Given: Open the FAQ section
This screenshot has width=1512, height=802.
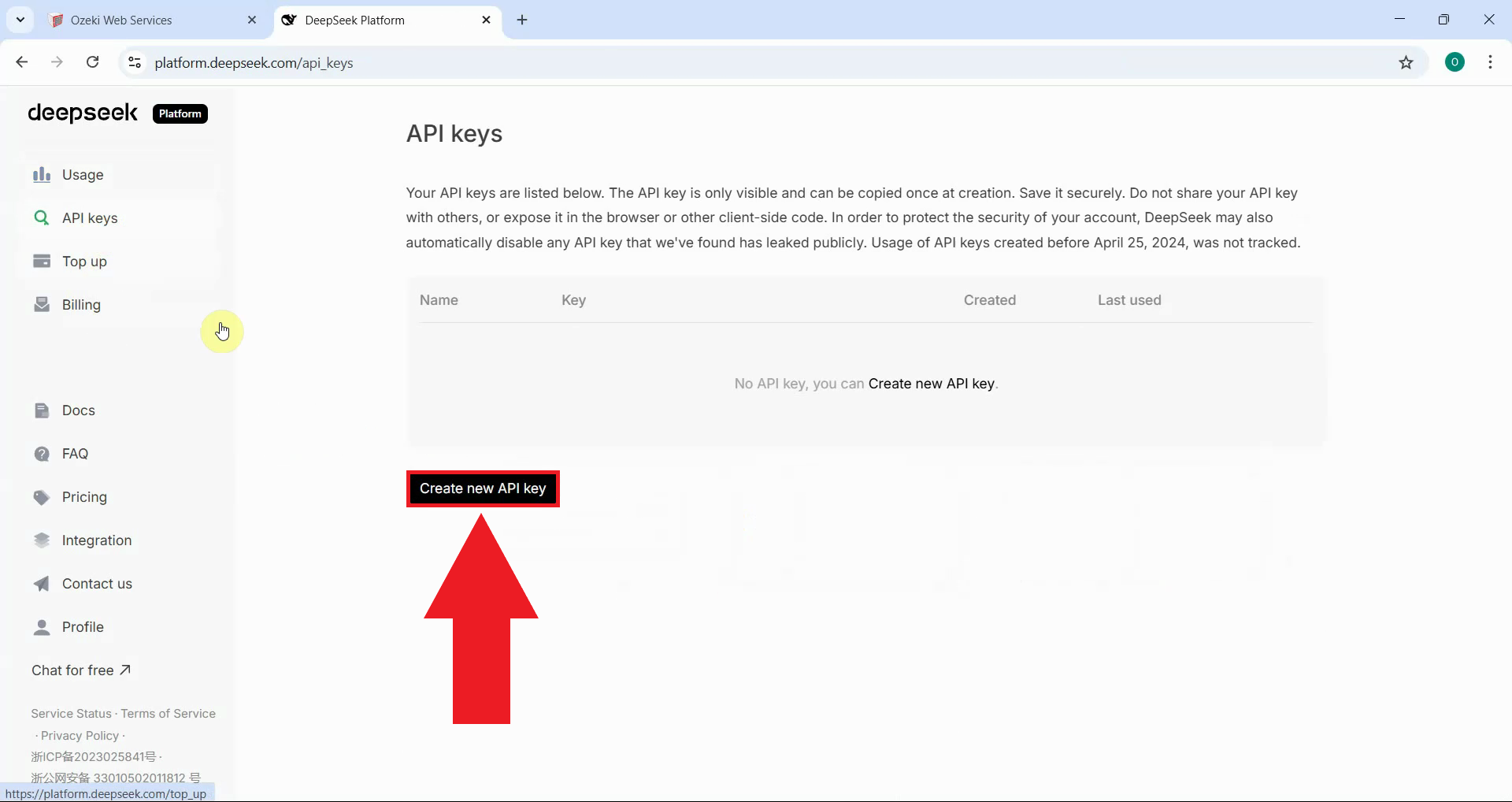Looking at the screenshot, I should tap(74, 453).
